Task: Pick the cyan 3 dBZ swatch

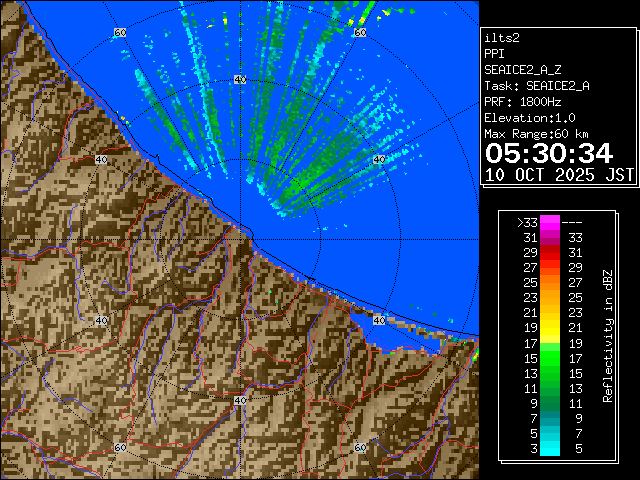Action: 550,447
